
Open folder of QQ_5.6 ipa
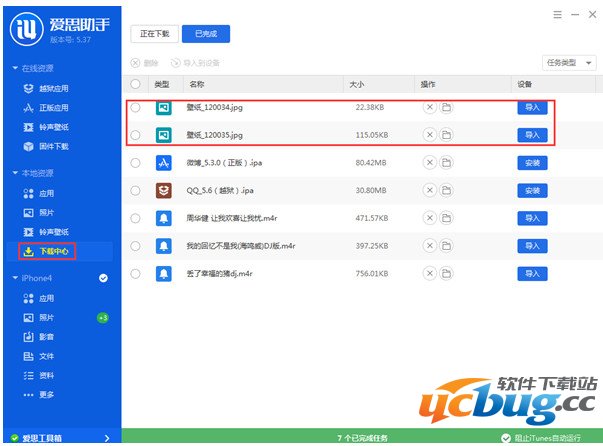pos(446,190)
